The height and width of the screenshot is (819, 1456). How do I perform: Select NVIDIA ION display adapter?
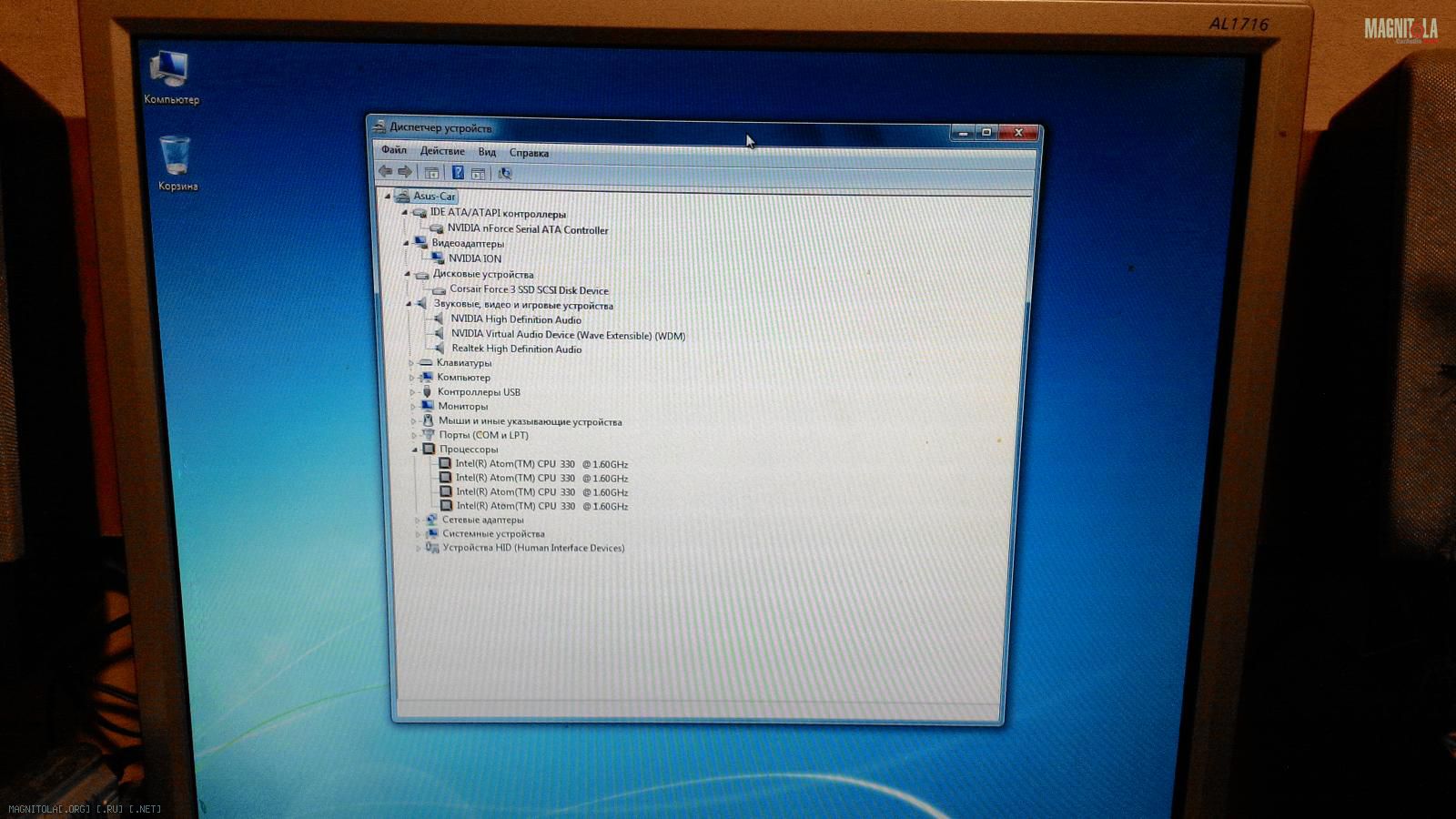click(x=474, y=258)
